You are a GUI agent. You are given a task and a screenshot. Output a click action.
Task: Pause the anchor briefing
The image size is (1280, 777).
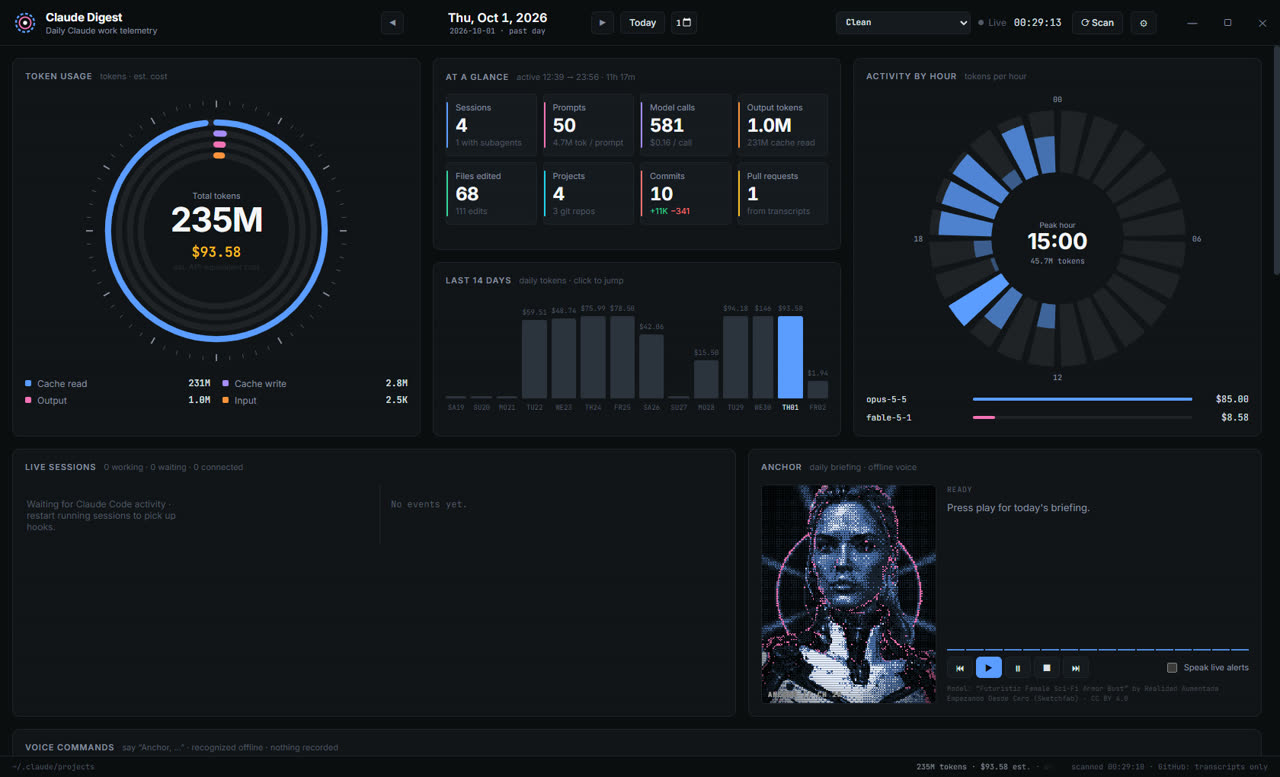(x=1018, y=668)
